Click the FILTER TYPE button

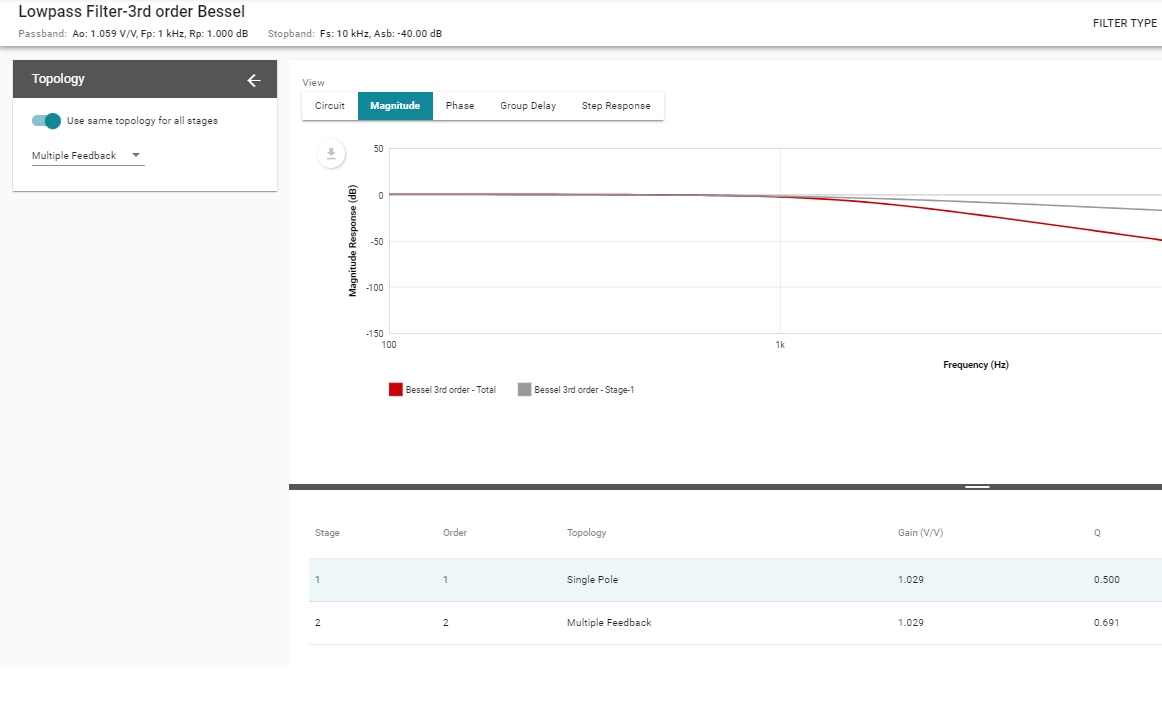tap(1125, 23)
